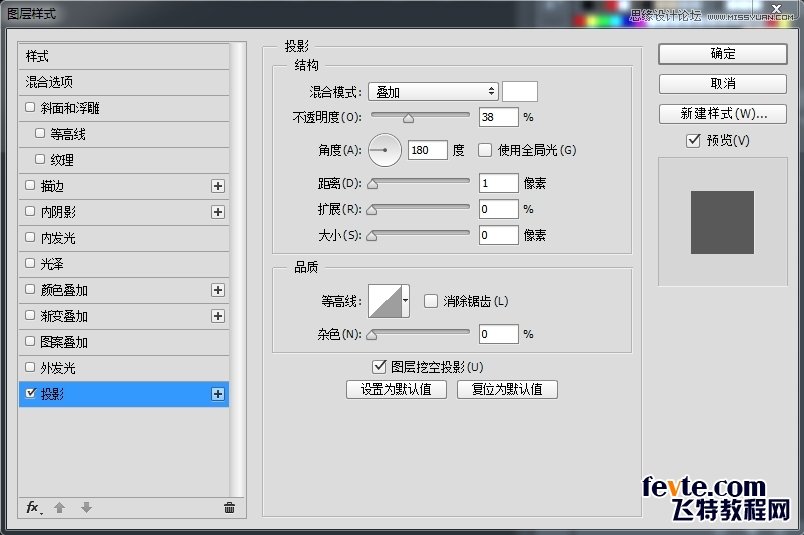Click 设置为默认值 button
The height and width of the screenshot is (535, 804).
click(x=396, y=389)
